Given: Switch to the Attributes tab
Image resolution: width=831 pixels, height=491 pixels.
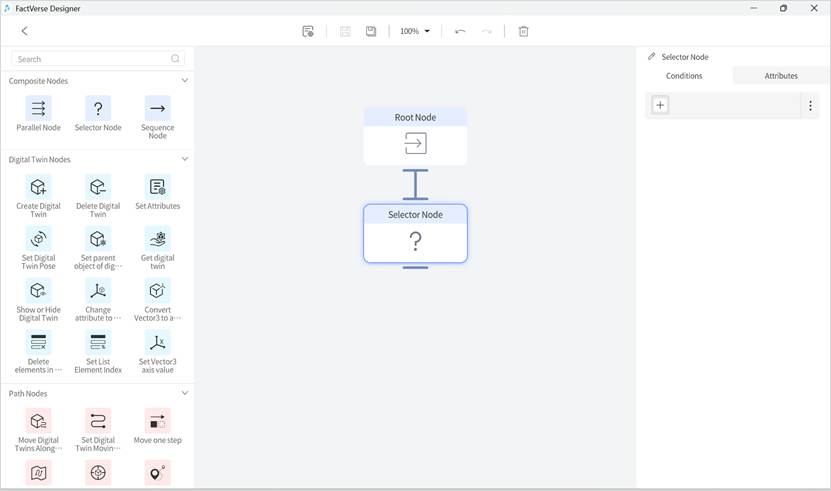Looking at the screenshot, I should 781,76.
